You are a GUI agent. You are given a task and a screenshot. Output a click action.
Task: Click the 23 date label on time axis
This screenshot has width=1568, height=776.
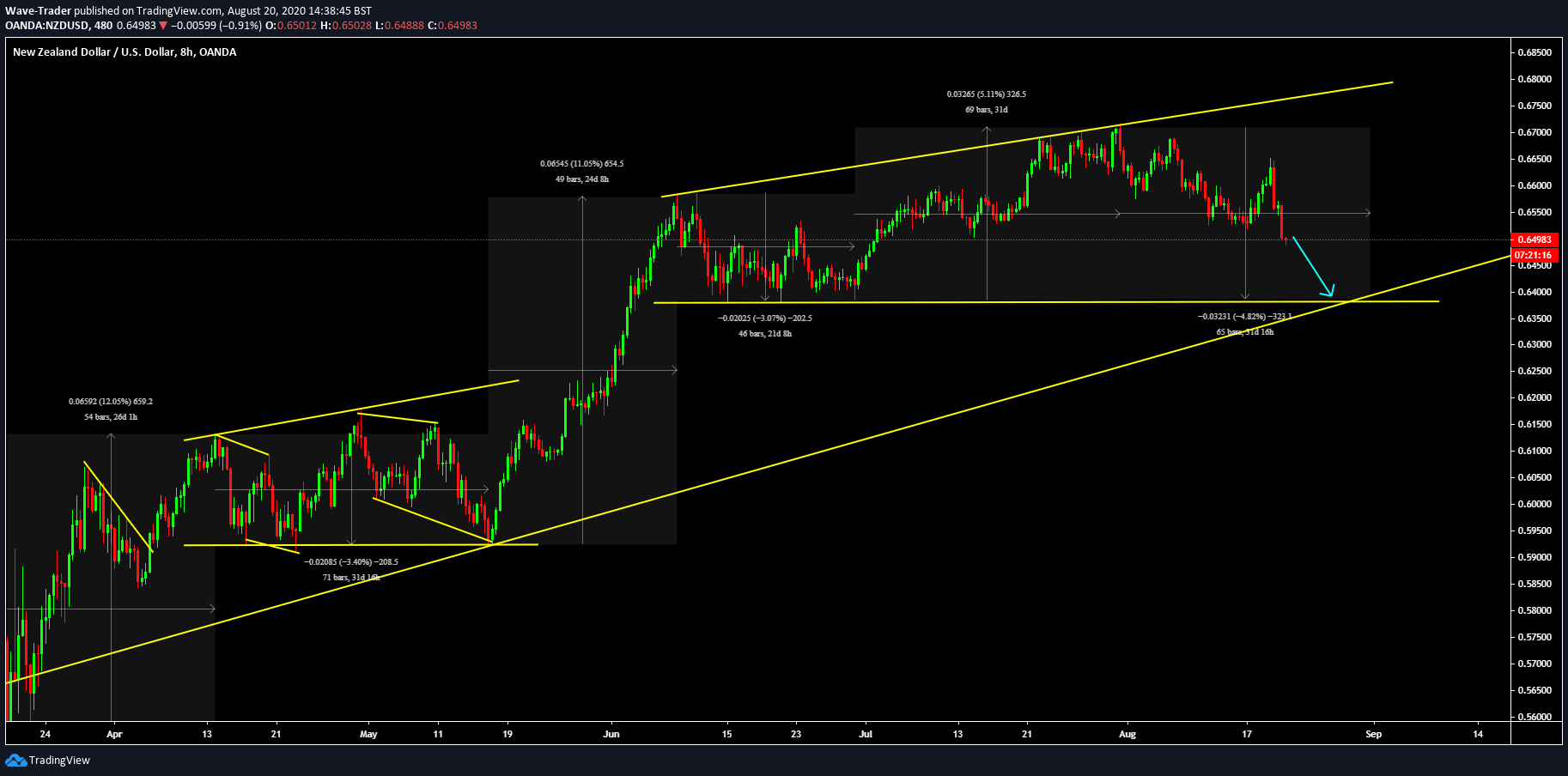pos(796,734)
